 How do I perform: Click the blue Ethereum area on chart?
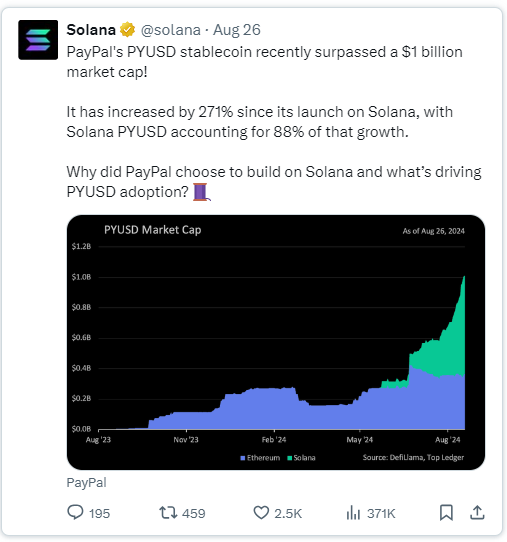276,411
